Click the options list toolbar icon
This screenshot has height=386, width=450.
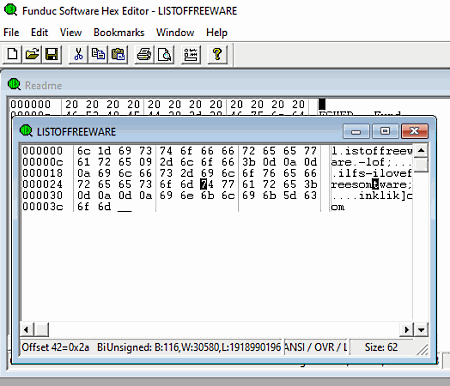pos(191,54)
